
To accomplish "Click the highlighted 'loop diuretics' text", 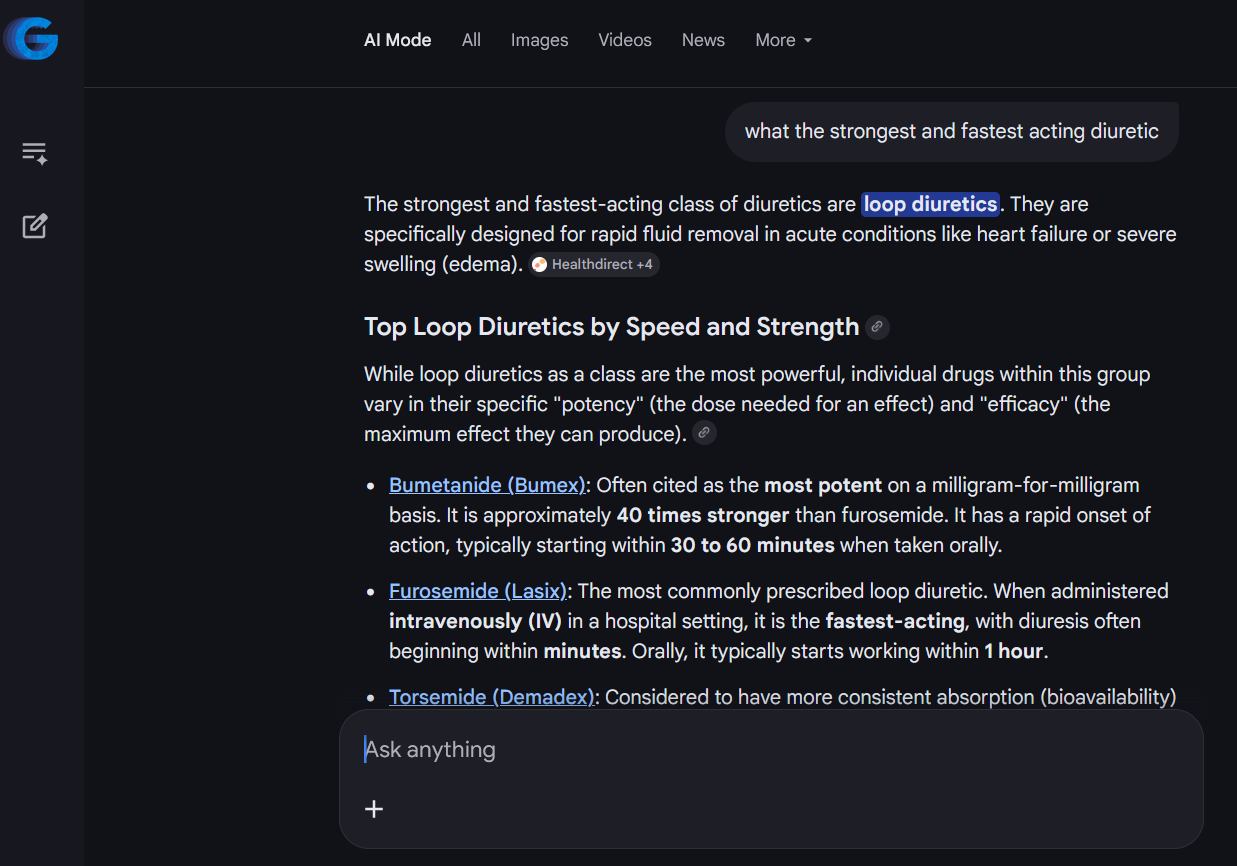I will pos(930,204).
